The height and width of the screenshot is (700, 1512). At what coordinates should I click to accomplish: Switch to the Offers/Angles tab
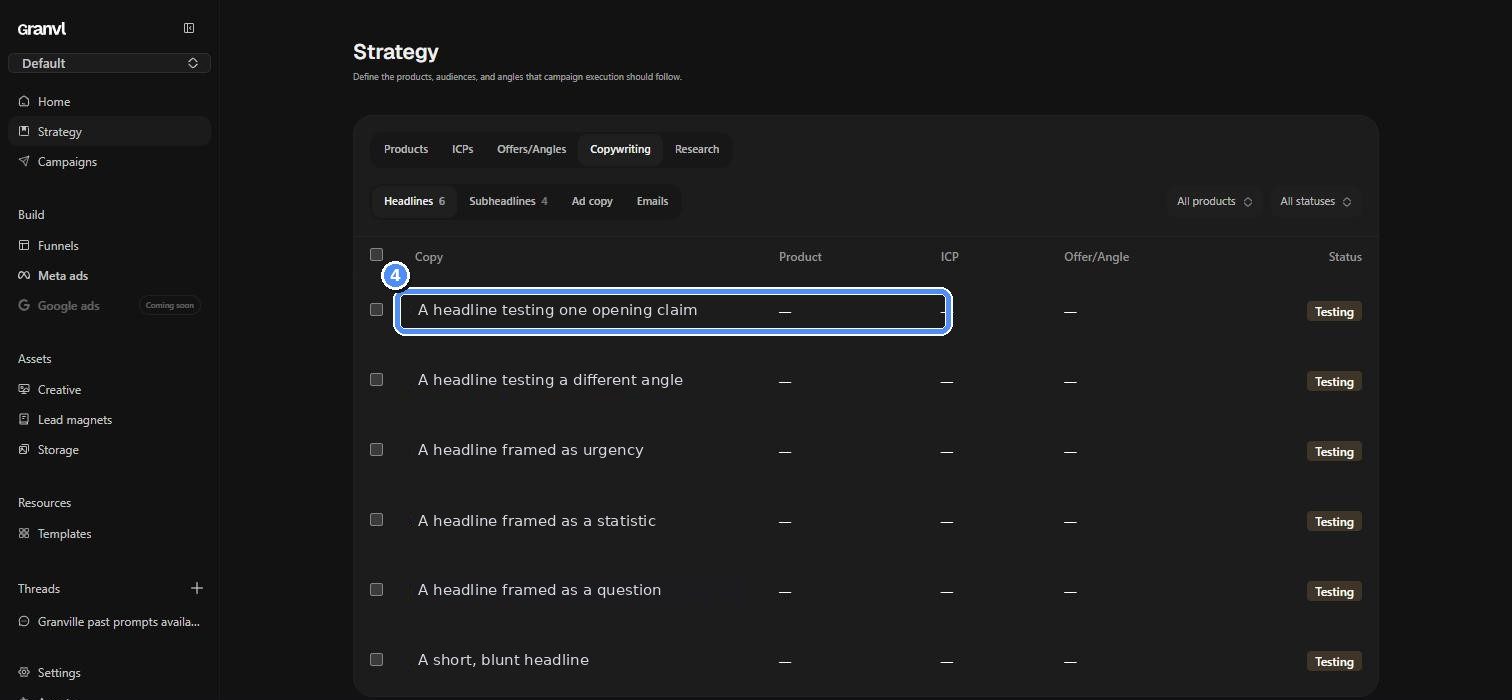point(531,149)
